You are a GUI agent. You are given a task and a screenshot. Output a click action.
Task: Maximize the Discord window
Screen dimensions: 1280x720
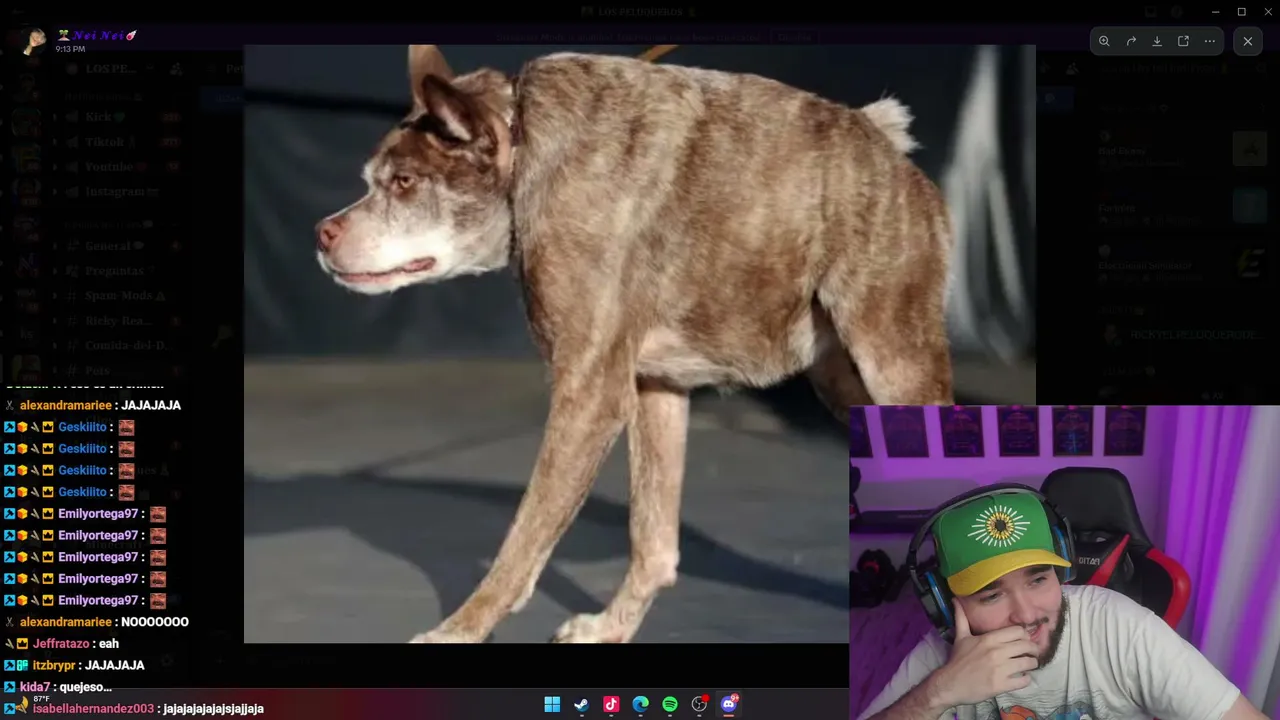pos(1242,11)
